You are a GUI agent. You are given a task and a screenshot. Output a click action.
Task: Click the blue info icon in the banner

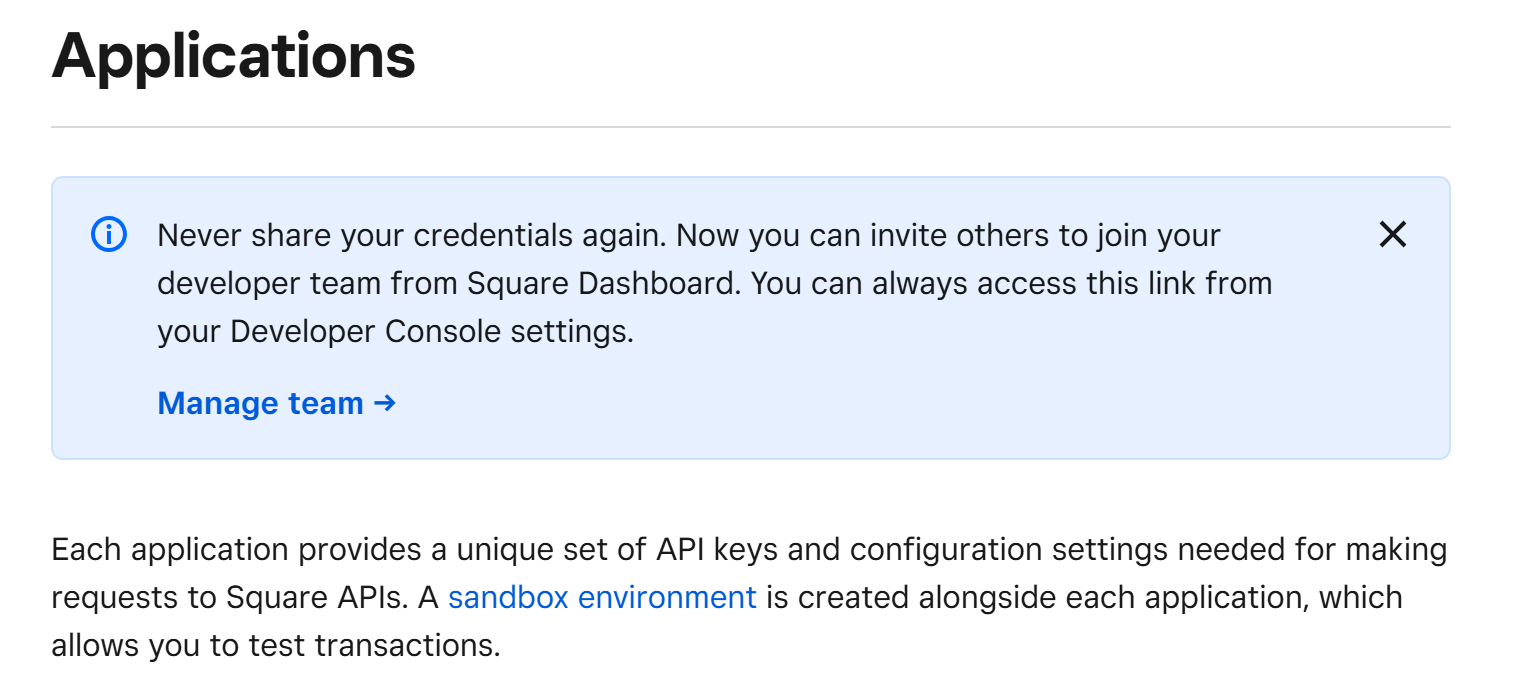pyautogui.click(x=109, y=236)
